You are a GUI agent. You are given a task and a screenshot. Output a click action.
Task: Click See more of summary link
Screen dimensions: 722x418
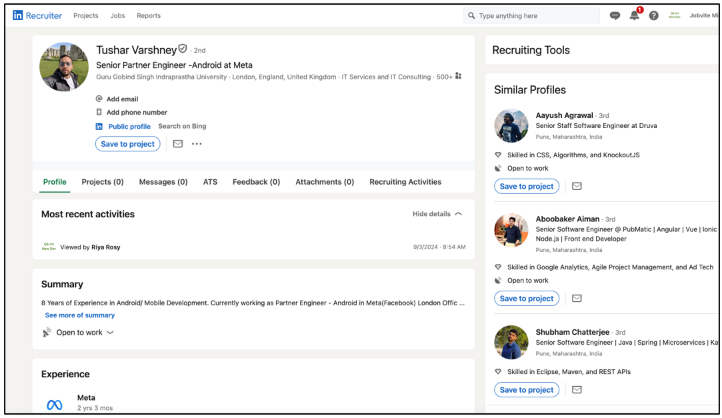80,315
